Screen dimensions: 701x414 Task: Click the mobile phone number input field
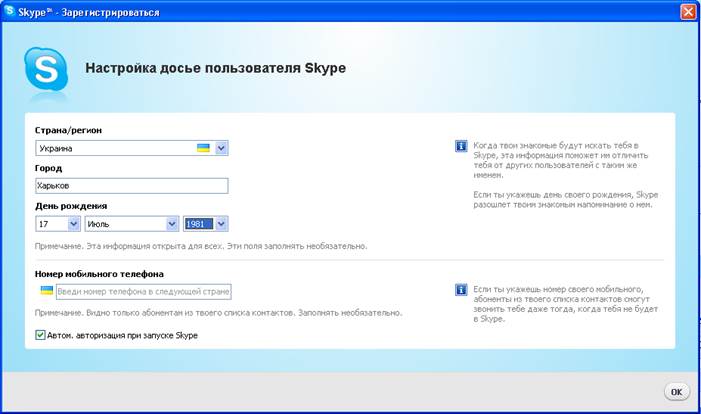click(143, 291)
